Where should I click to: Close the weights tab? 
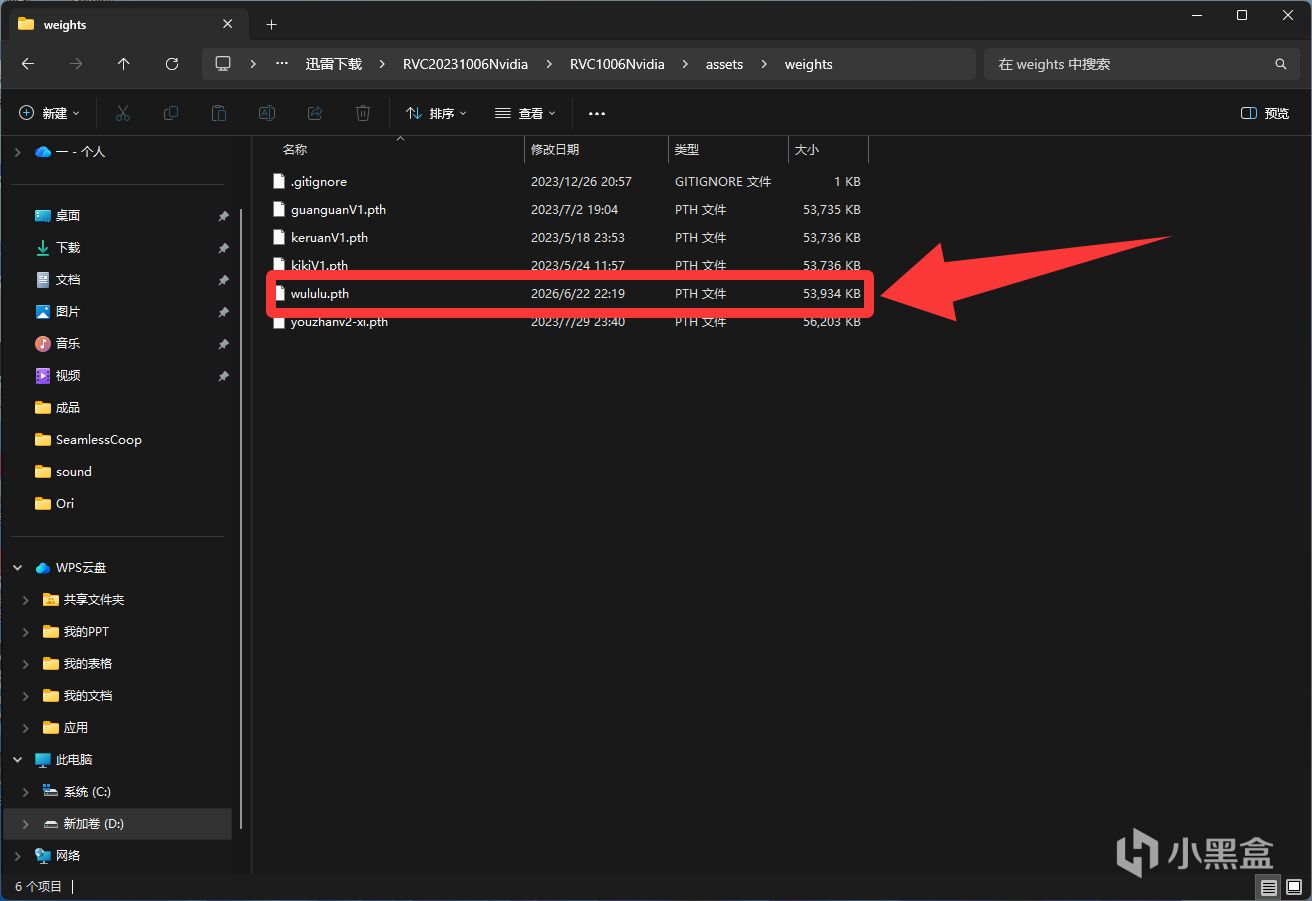coord(228,24)
